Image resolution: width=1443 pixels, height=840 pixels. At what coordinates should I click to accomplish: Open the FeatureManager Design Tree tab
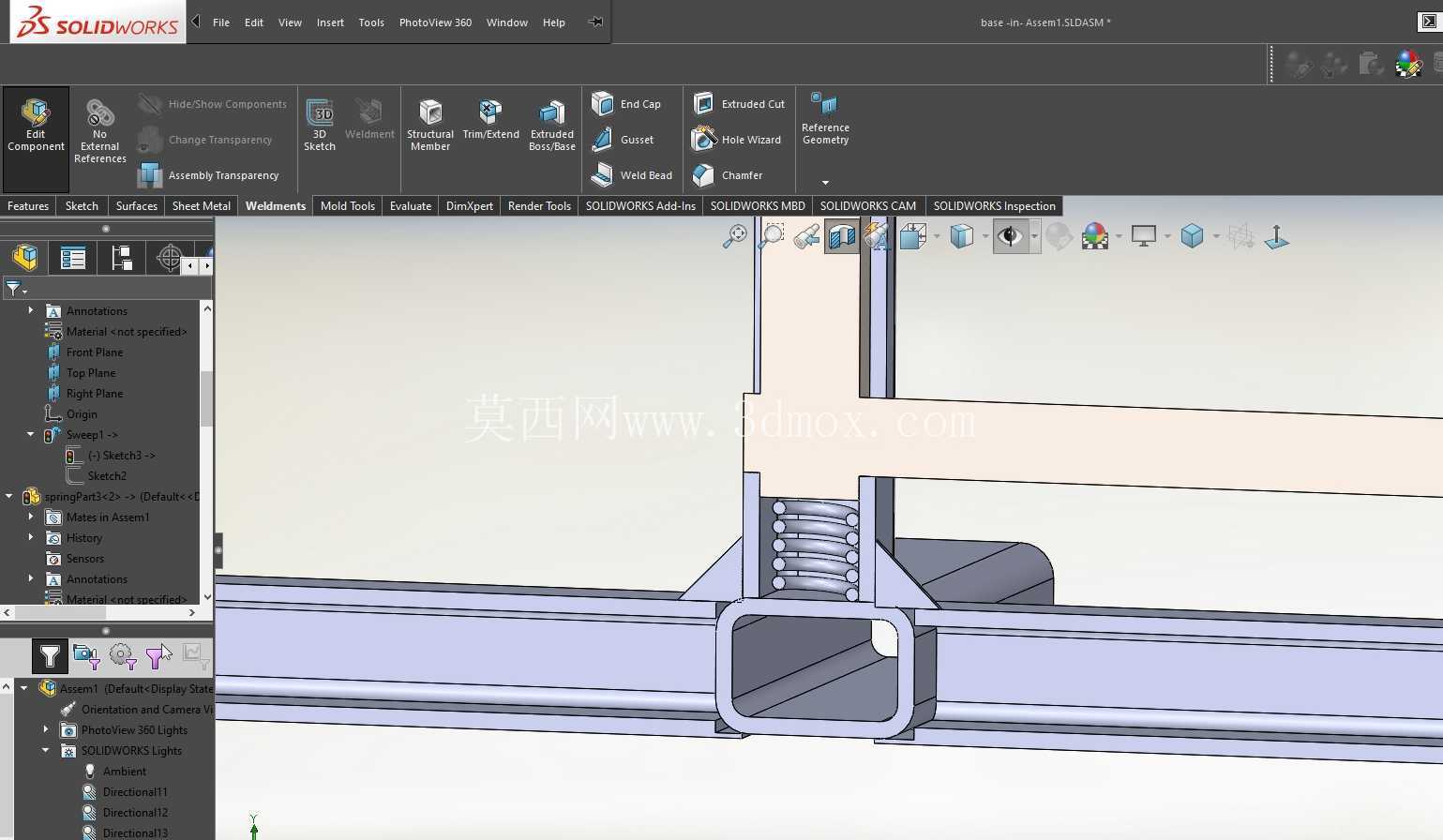coord(25,257)
